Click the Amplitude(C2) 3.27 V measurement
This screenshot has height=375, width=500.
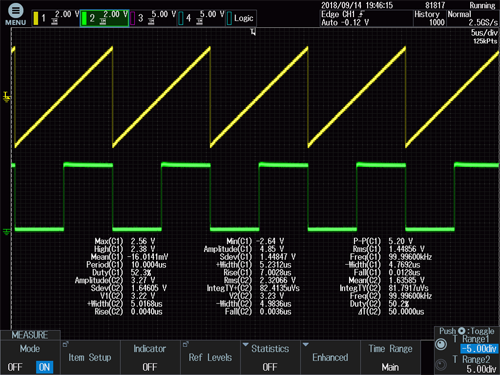(115, 280)
